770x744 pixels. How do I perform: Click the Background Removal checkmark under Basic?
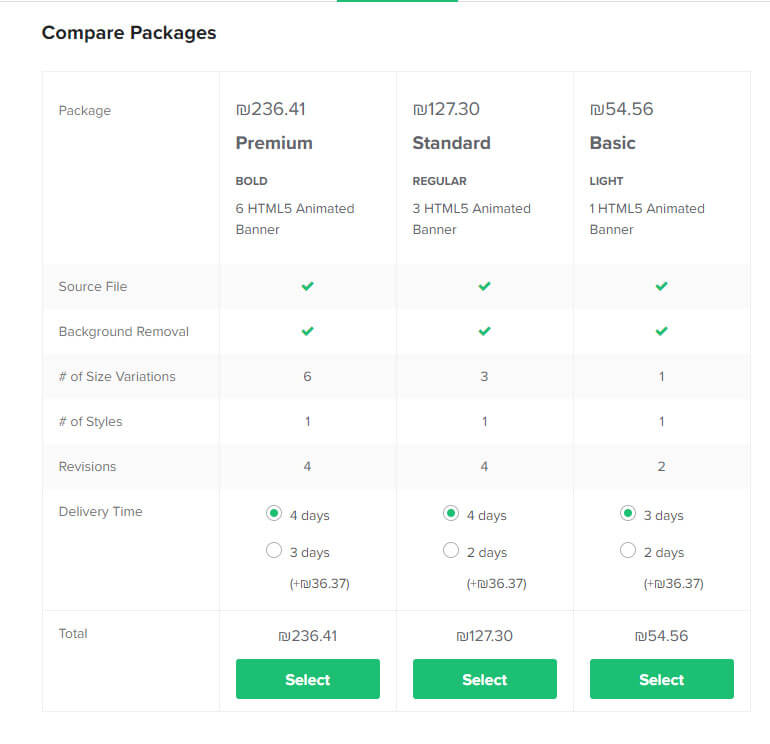click(661, 332)
